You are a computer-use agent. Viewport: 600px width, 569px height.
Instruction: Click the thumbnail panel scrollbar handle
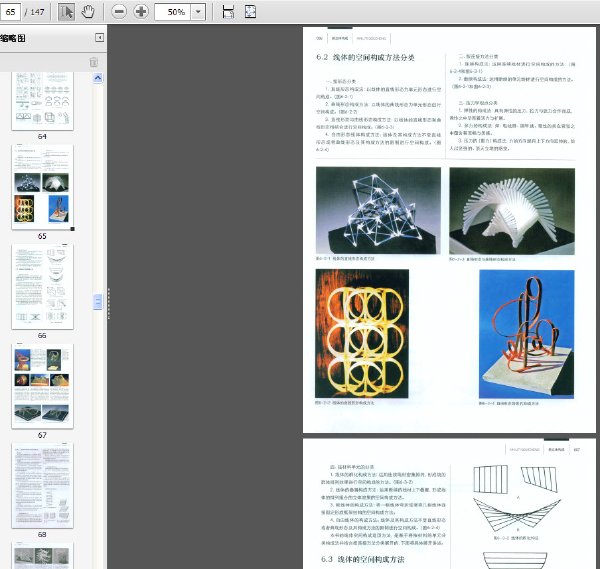pyautogui.click(x=98, y=302)
